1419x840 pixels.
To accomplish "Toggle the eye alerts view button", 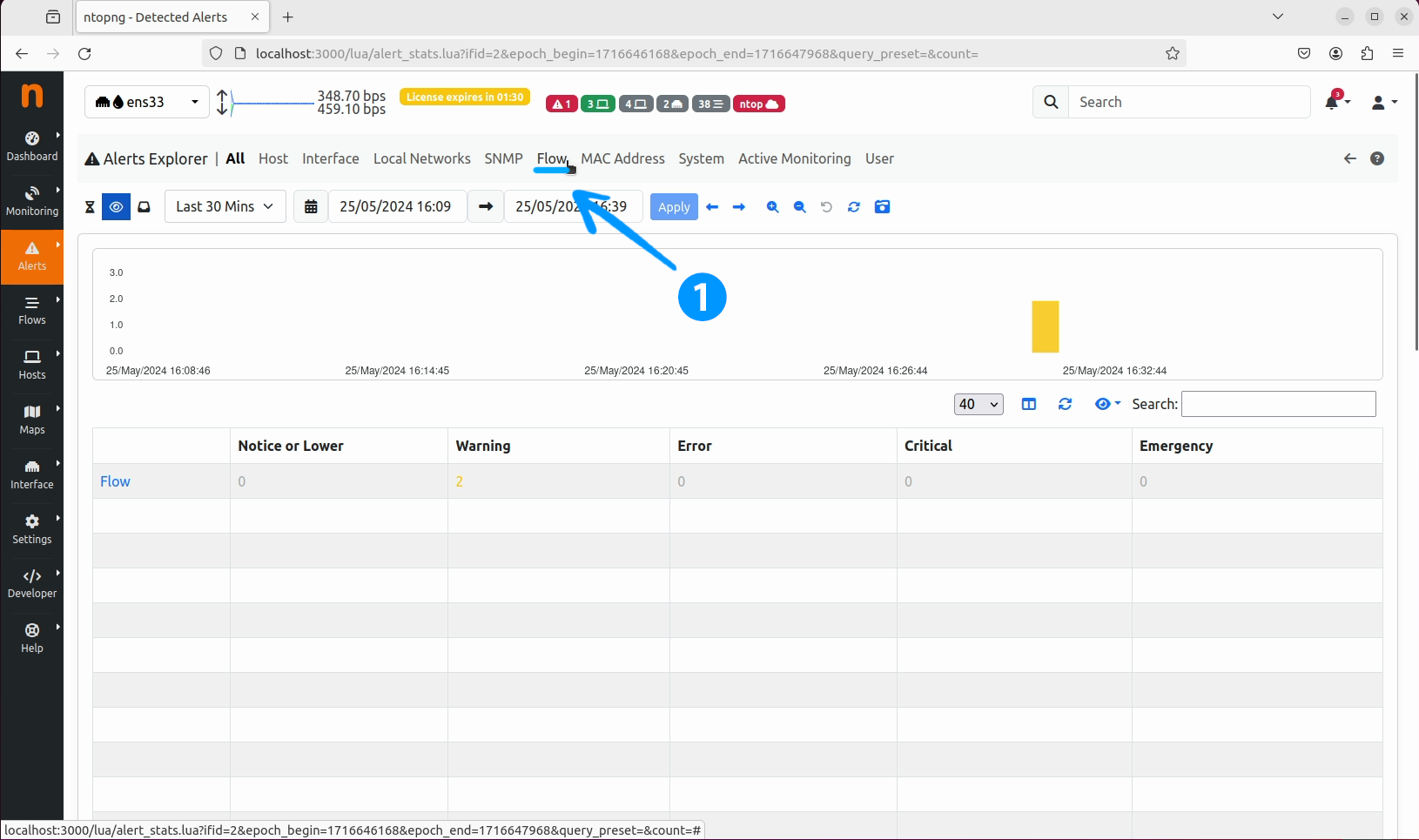I will point(116,207).
